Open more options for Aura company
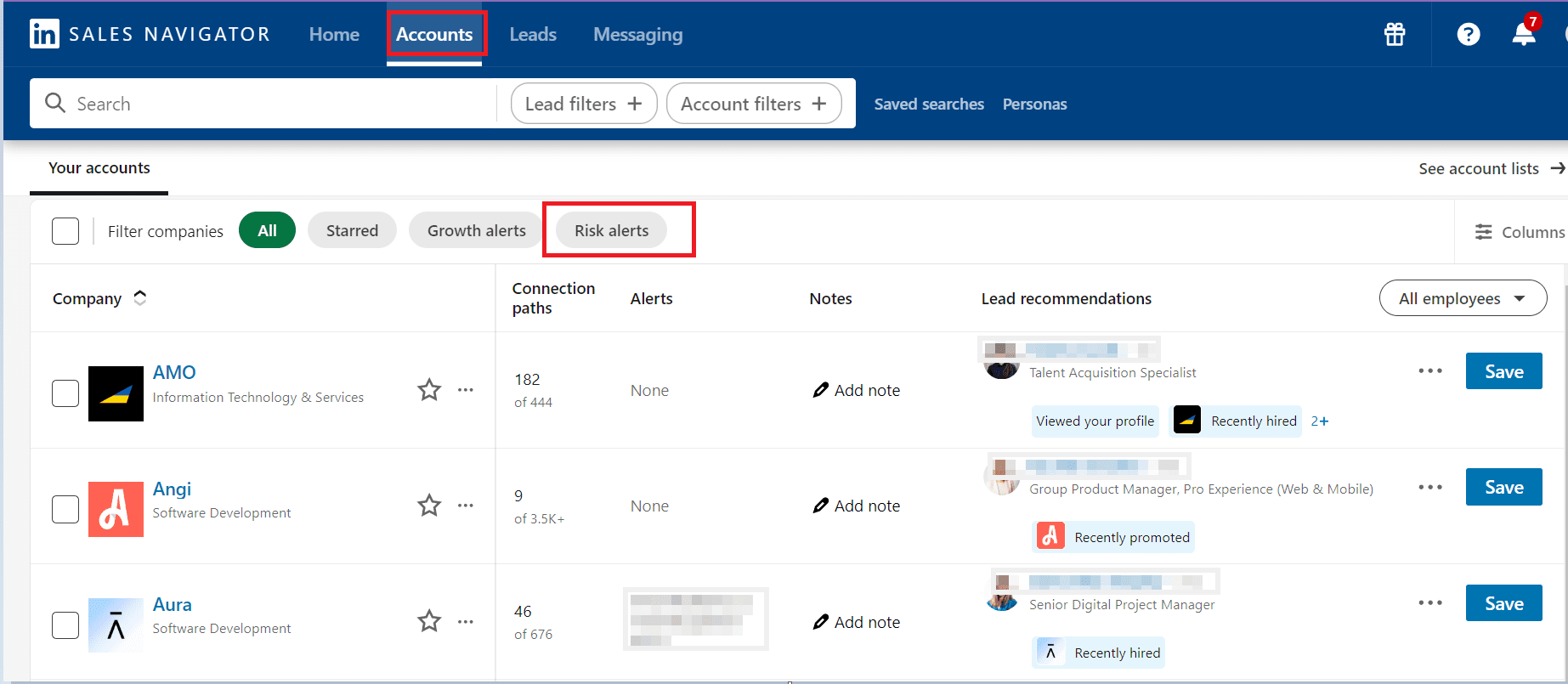Image resolution: width=1568 pixels, height=684 pixels. (x=466, y=622)
